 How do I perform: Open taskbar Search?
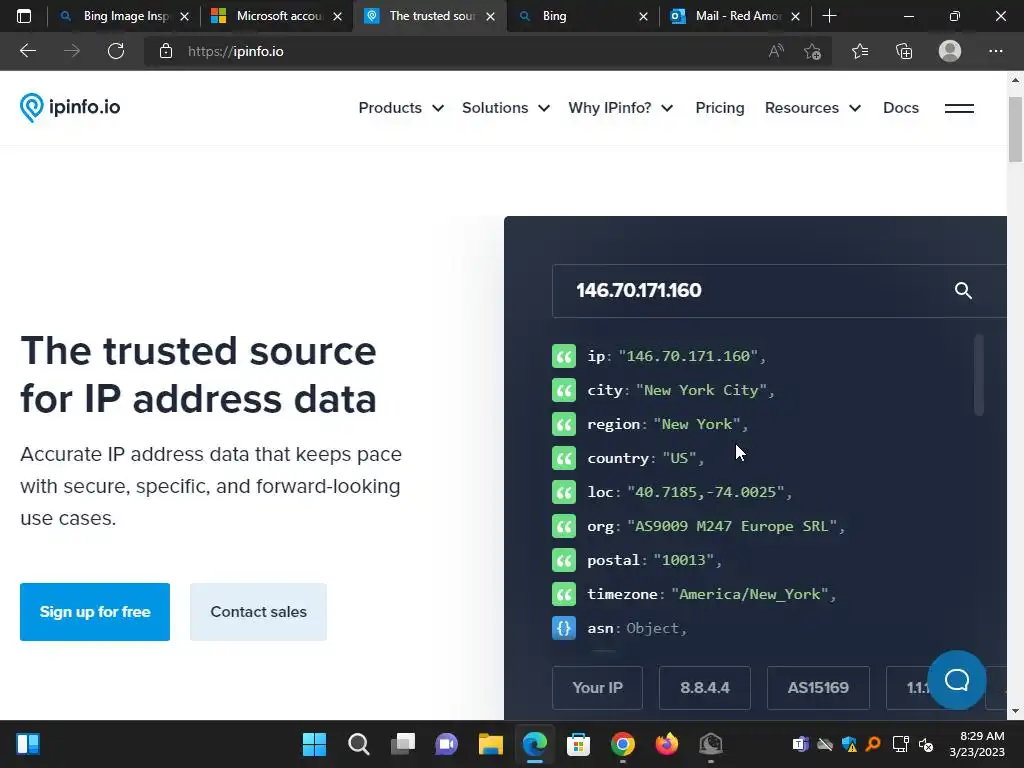(359, 744)
